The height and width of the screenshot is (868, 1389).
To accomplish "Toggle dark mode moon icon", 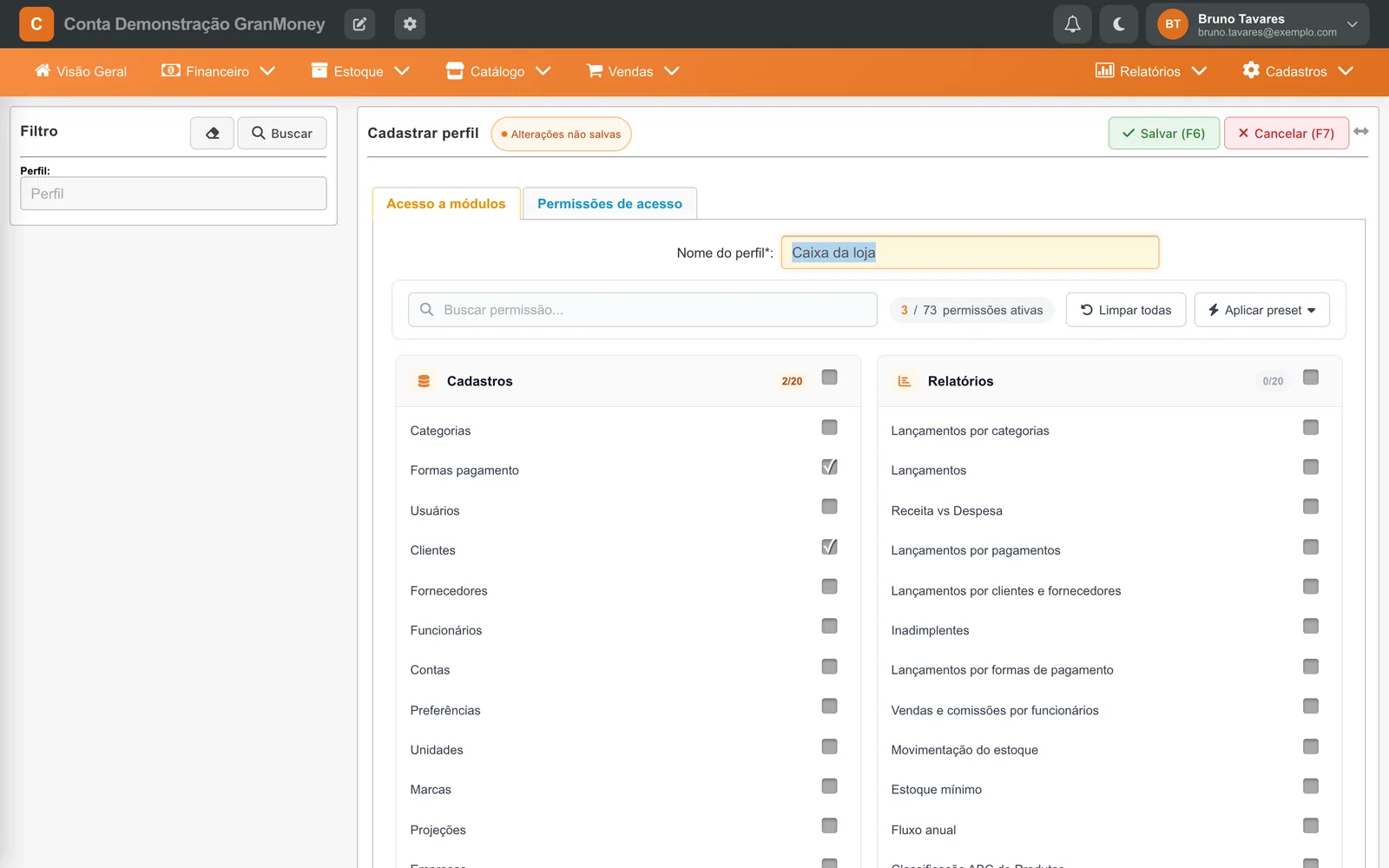I will pyautogui.click(x=1118, y=24).
